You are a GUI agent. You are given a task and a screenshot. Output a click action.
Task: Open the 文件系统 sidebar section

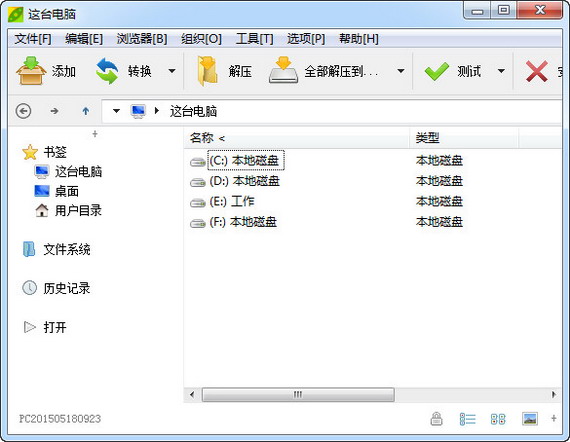[x=67, y=249]
